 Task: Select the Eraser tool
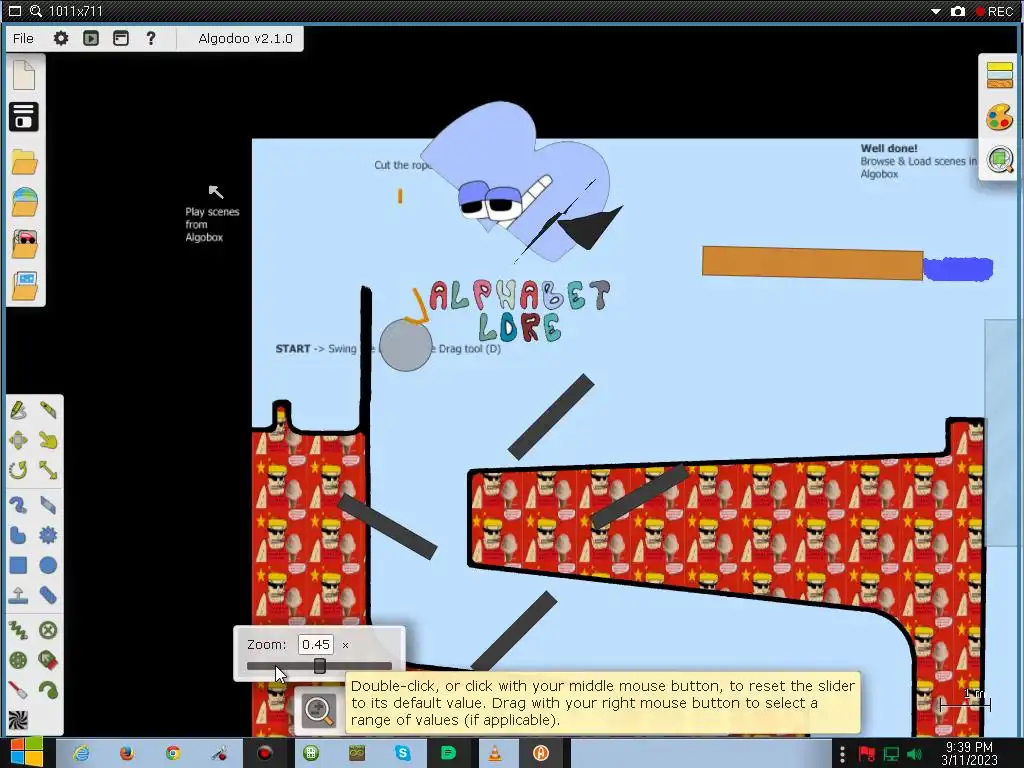48,505
